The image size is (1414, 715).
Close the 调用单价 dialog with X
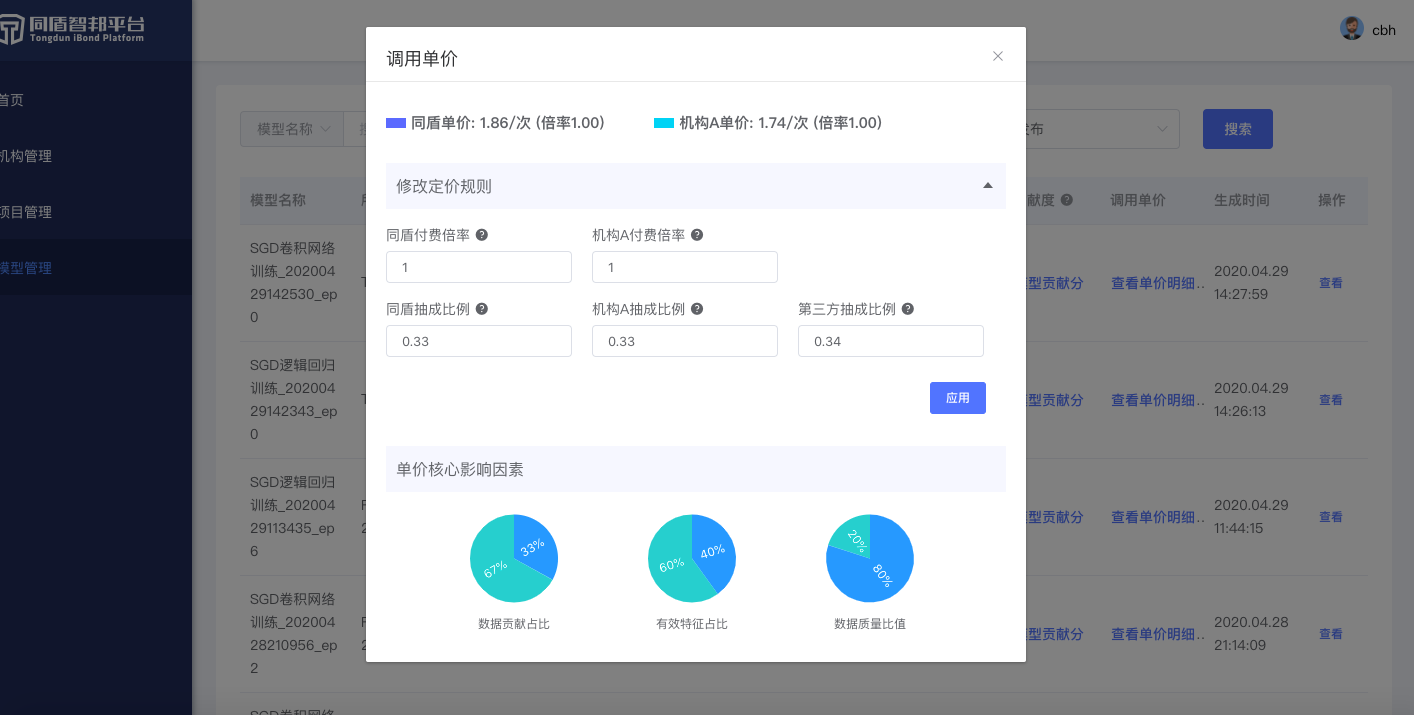(997, 56)
